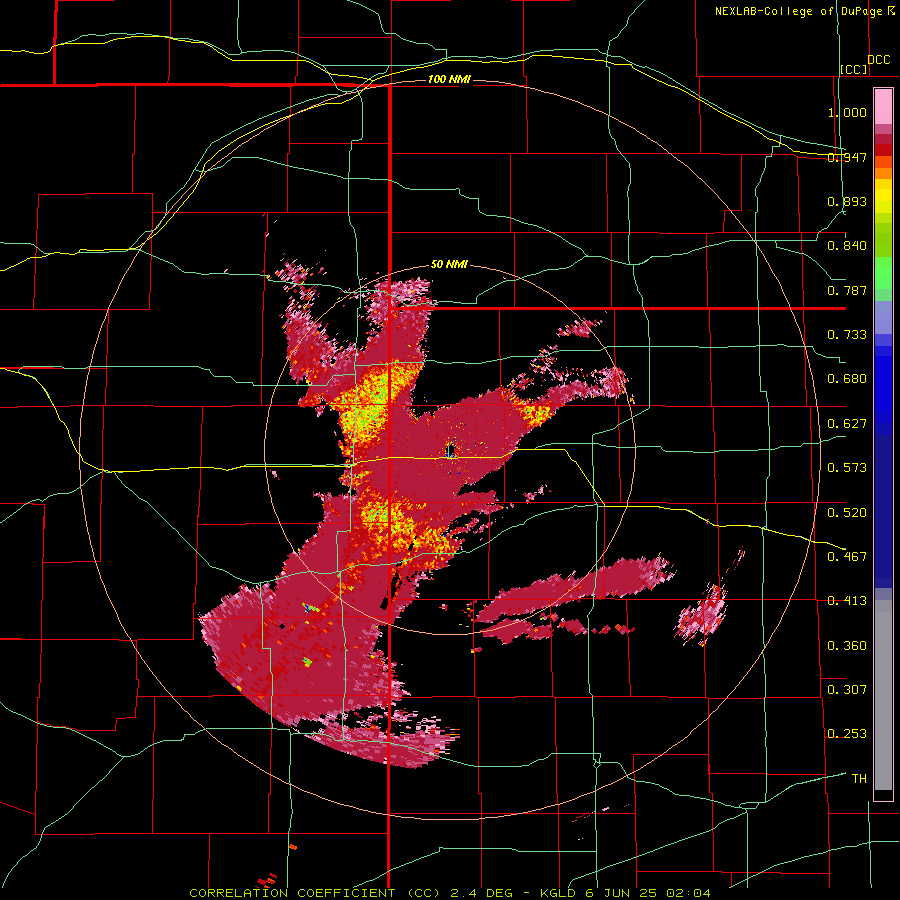The height and width of the screenshot is (900, 900).
Task: Pick the gray segment of the color bar
Action: pyautogui.click(x=883, y=695)
